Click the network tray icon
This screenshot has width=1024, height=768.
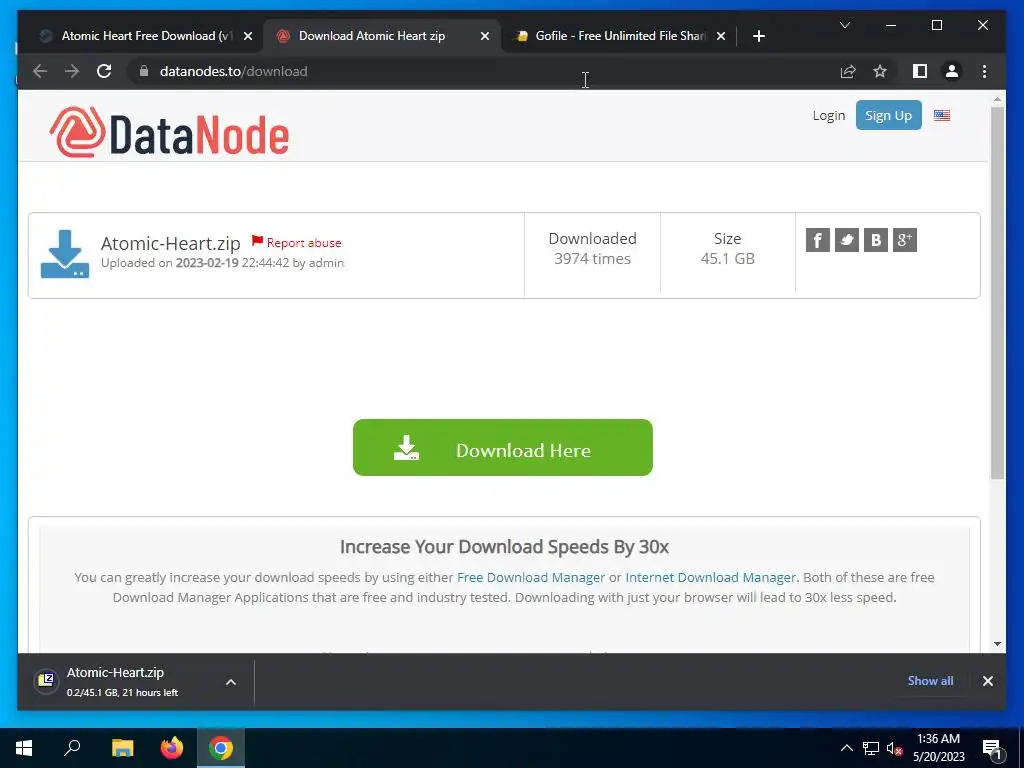click(871, 748)
